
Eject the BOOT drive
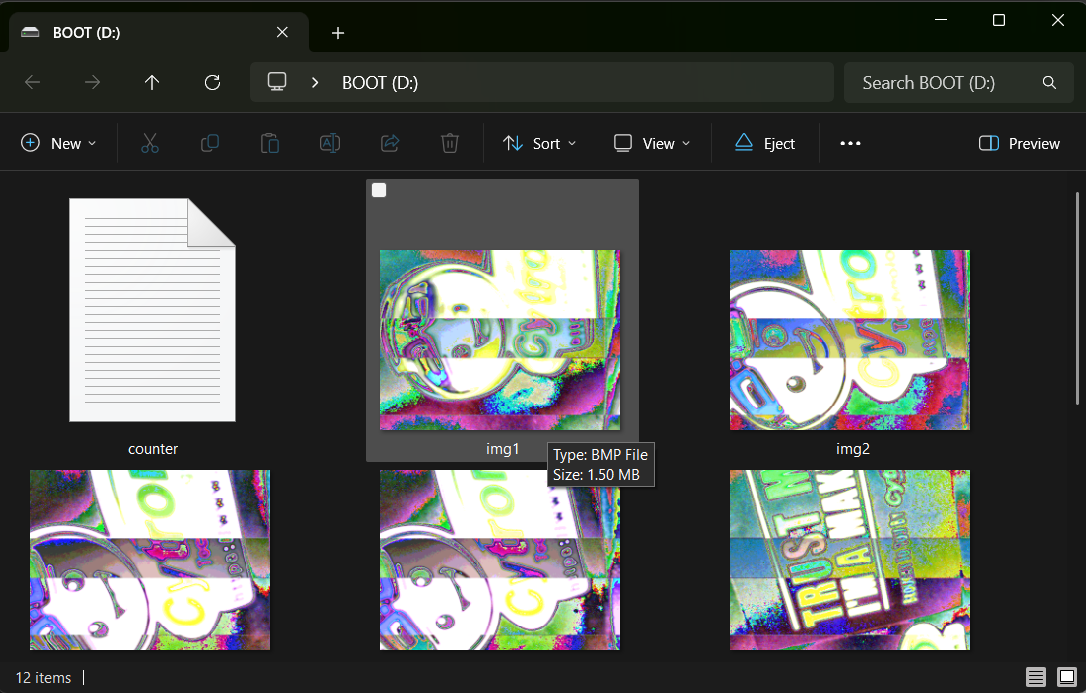pos(765,143)
